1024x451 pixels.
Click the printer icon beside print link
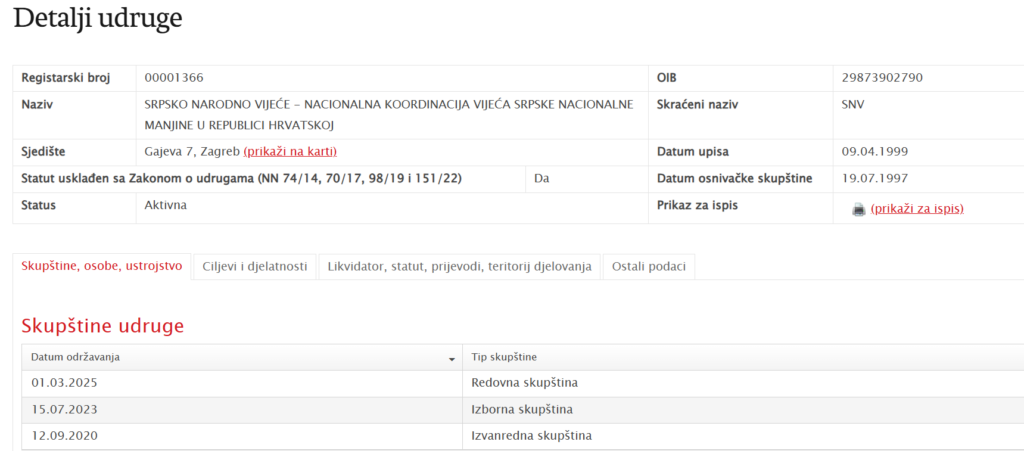(x=858, y=209)
